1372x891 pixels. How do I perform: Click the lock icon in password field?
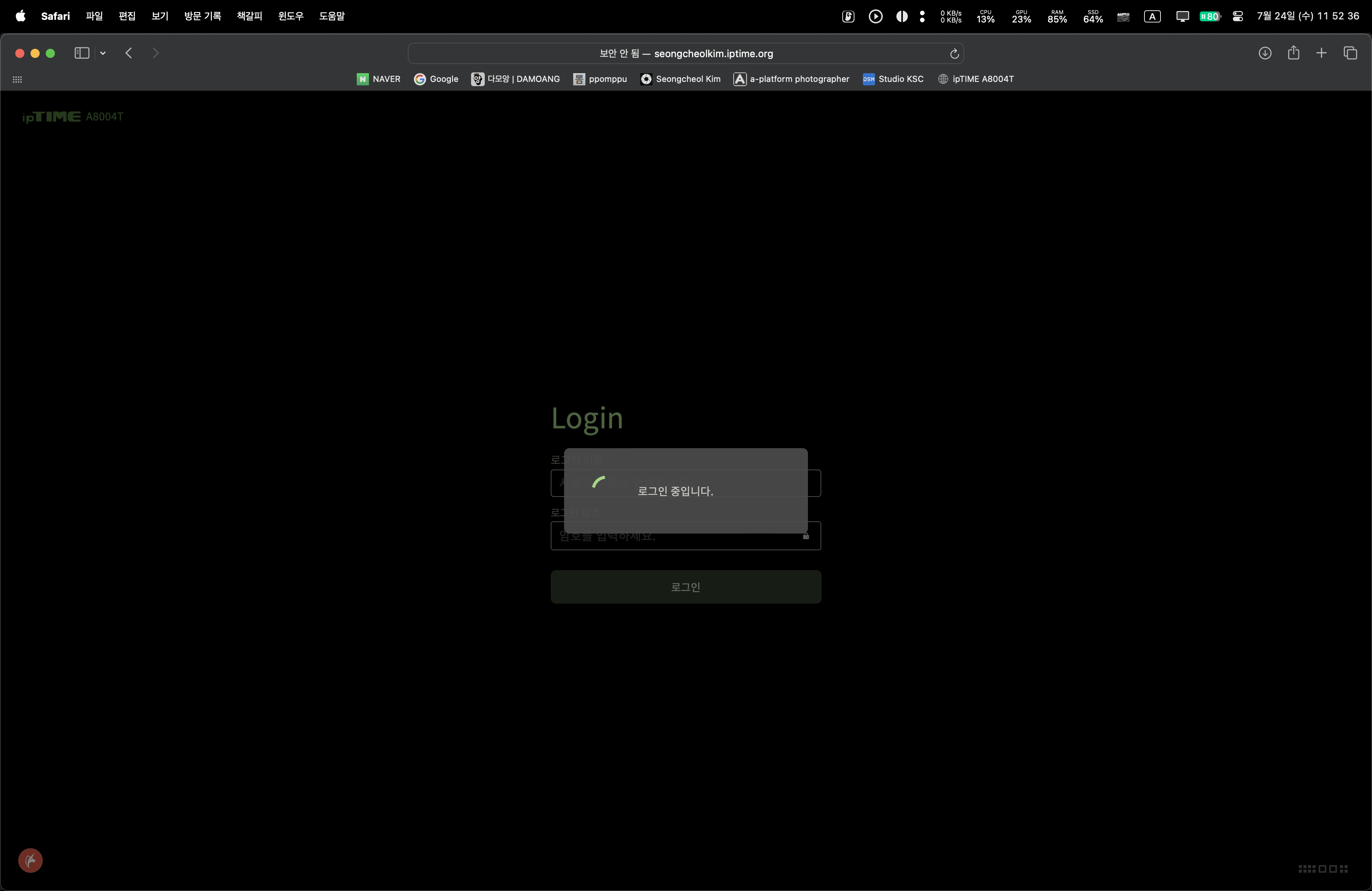tap(806, 536)
